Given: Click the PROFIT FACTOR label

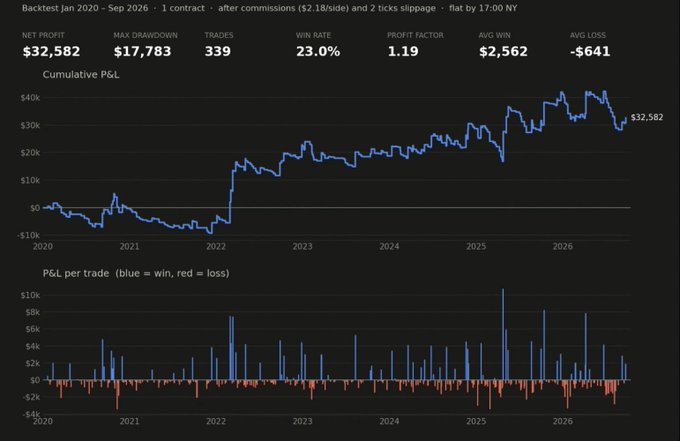Looking at the screenshot, I should [415, 35].
